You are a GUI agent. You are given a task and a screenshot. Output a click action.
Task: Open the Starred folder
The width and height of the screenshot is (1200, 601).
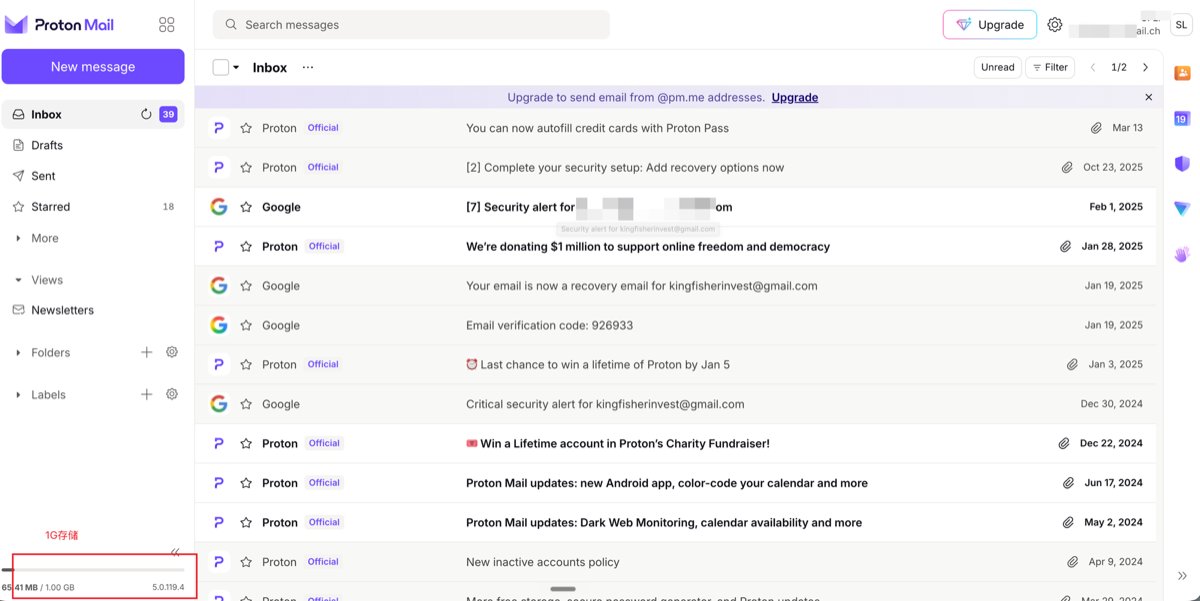pyautogui.click(x=93, y=207)
